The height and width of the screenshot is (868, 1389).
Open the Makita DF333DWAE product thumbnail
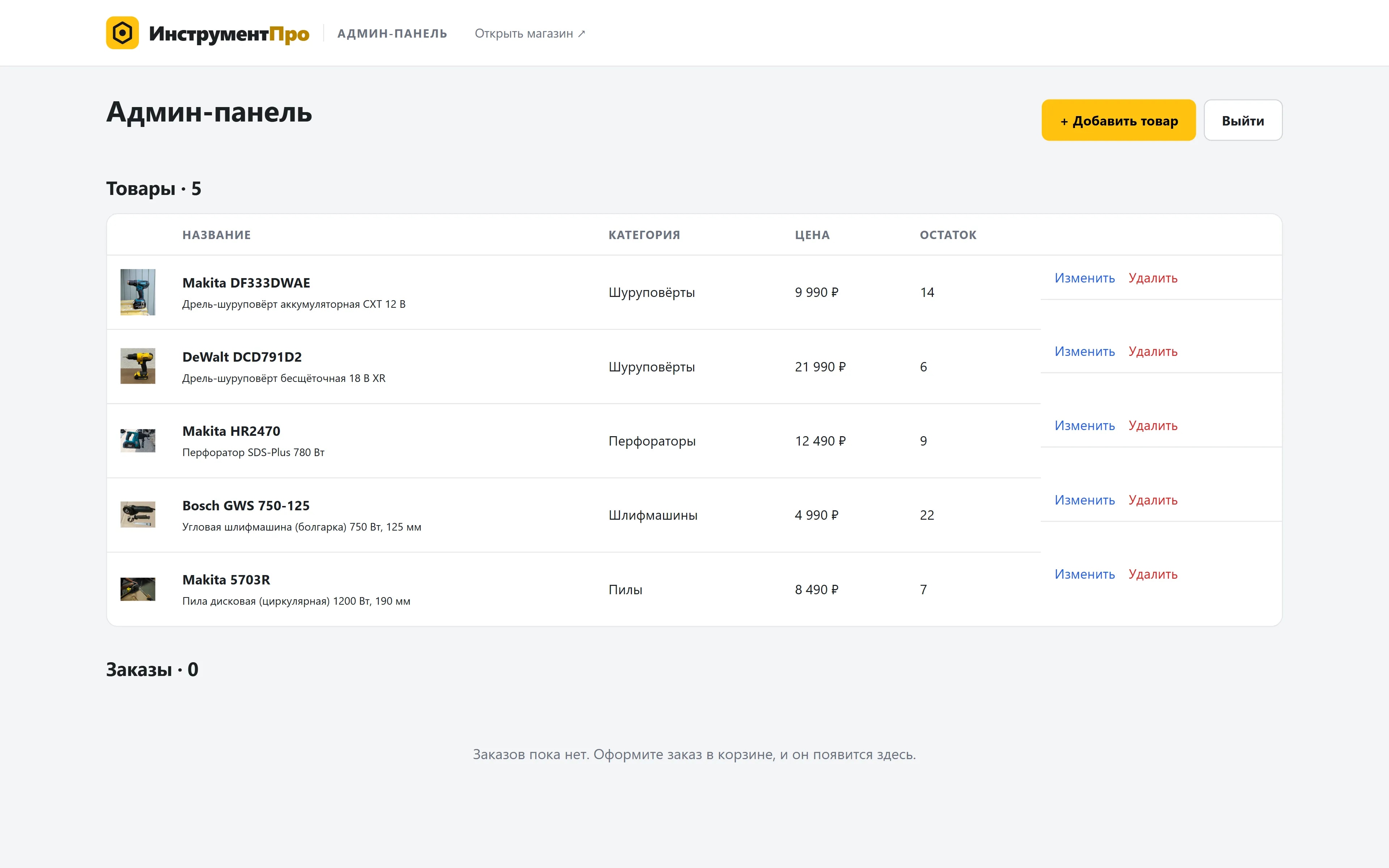click(138, 292)
